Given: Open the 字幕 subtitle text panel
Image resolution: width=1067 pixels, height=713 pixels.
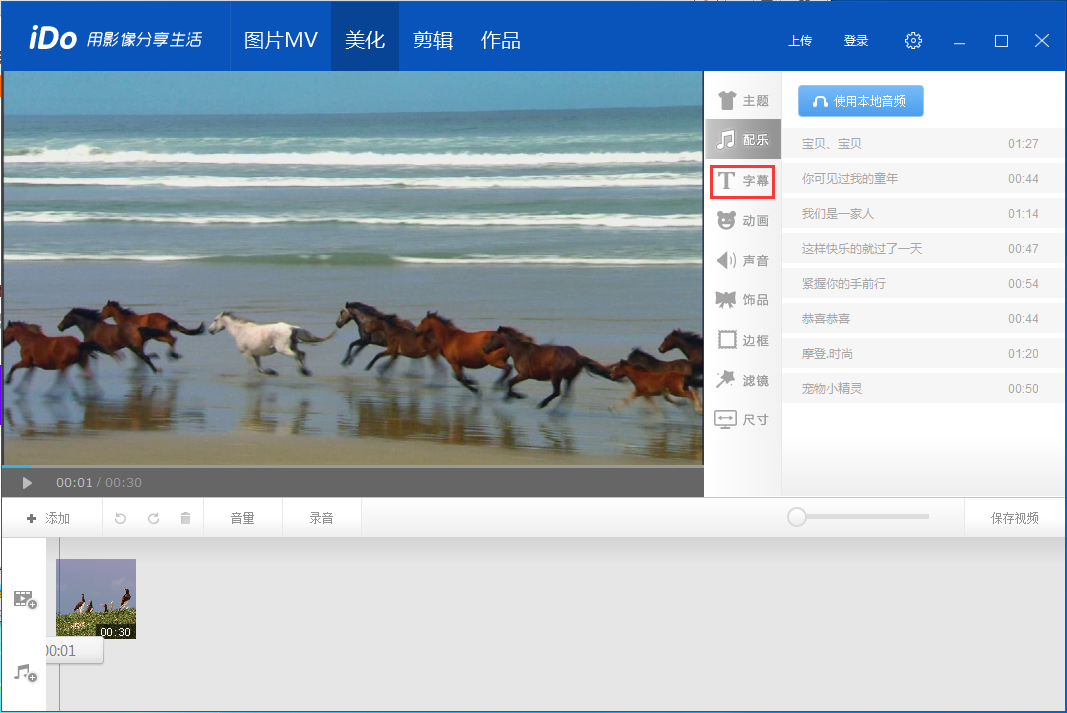Looking at the screenshot, I should click(x=743, y=181).
